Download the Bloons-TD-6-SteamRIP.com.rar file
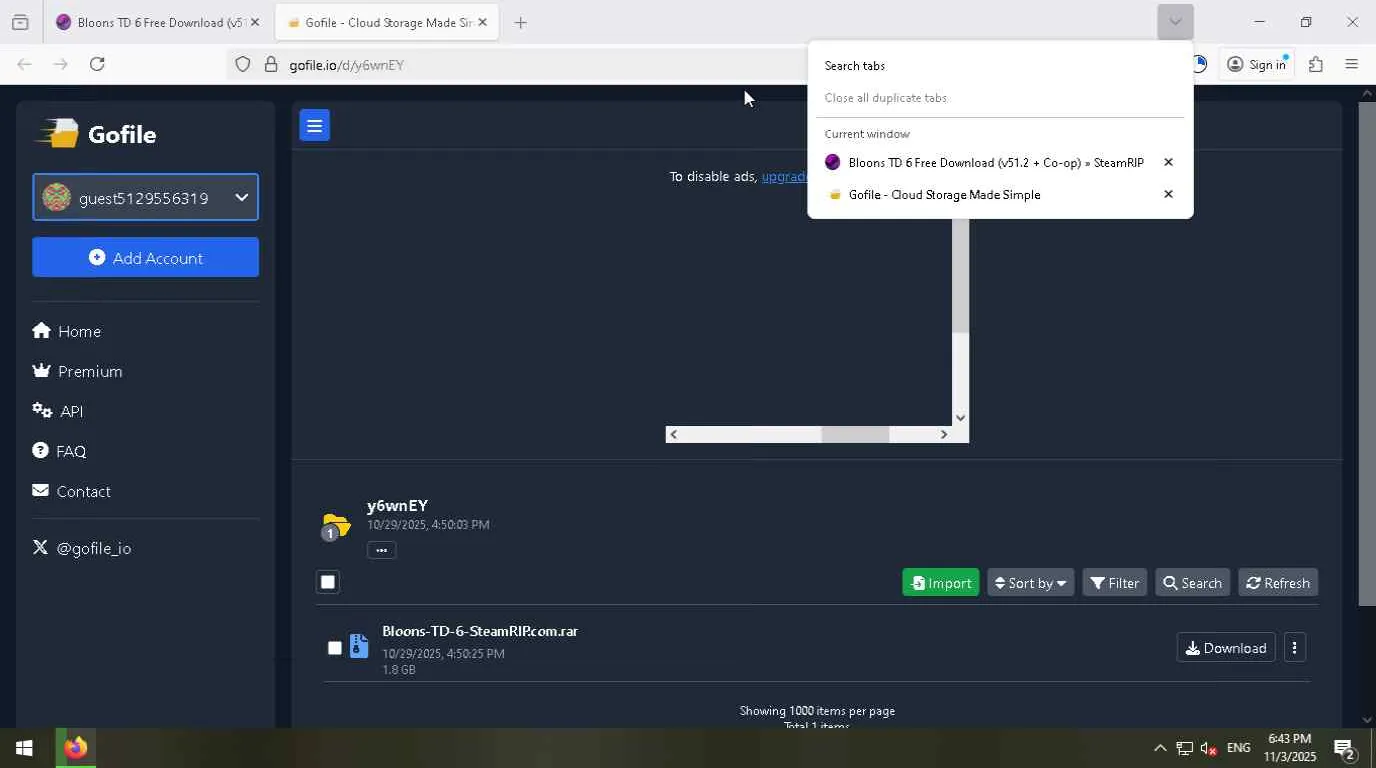The width and height of the screenshot is (1376, 768). (x=1226, y=648)
